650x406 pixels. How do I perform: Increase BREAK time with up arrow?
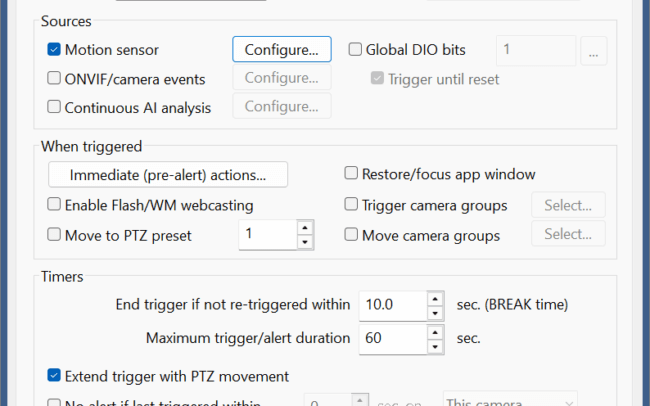(x=435, y=299)
